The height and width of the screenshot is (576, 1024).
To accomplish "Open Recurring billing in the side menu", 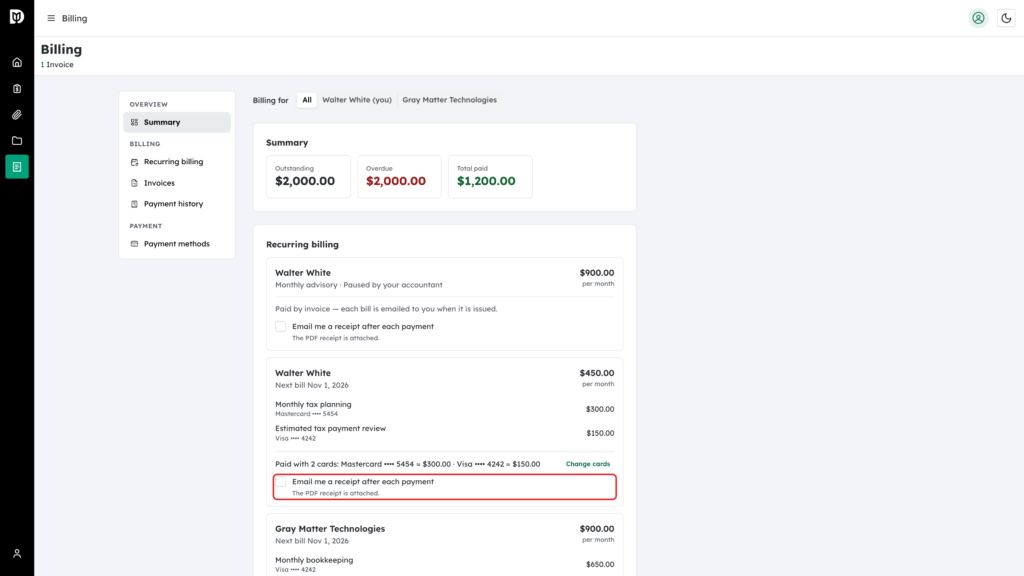I will click(177, 162).
